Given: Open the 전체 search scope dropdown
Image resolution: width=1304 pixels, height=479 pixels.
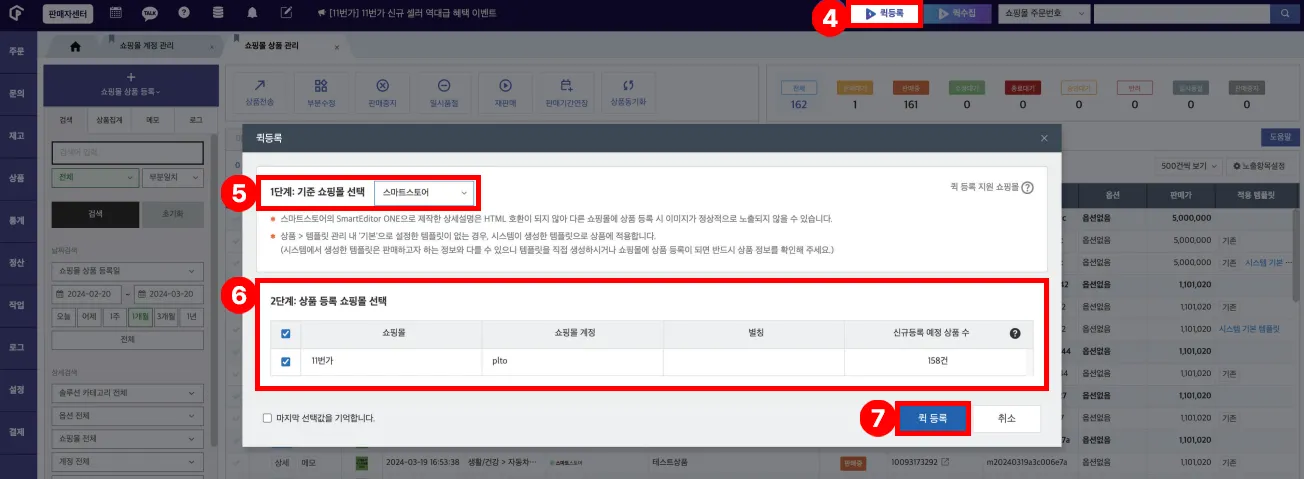Looking at the screenshot, I should coord(94,178).
